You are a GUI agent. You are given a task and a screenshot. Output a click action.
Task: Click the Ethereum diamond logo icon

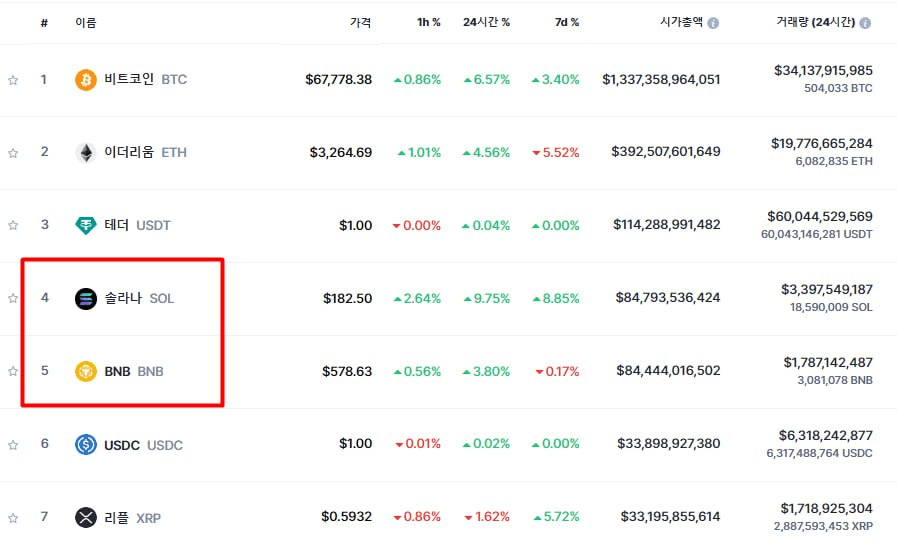tap(86, 153)
